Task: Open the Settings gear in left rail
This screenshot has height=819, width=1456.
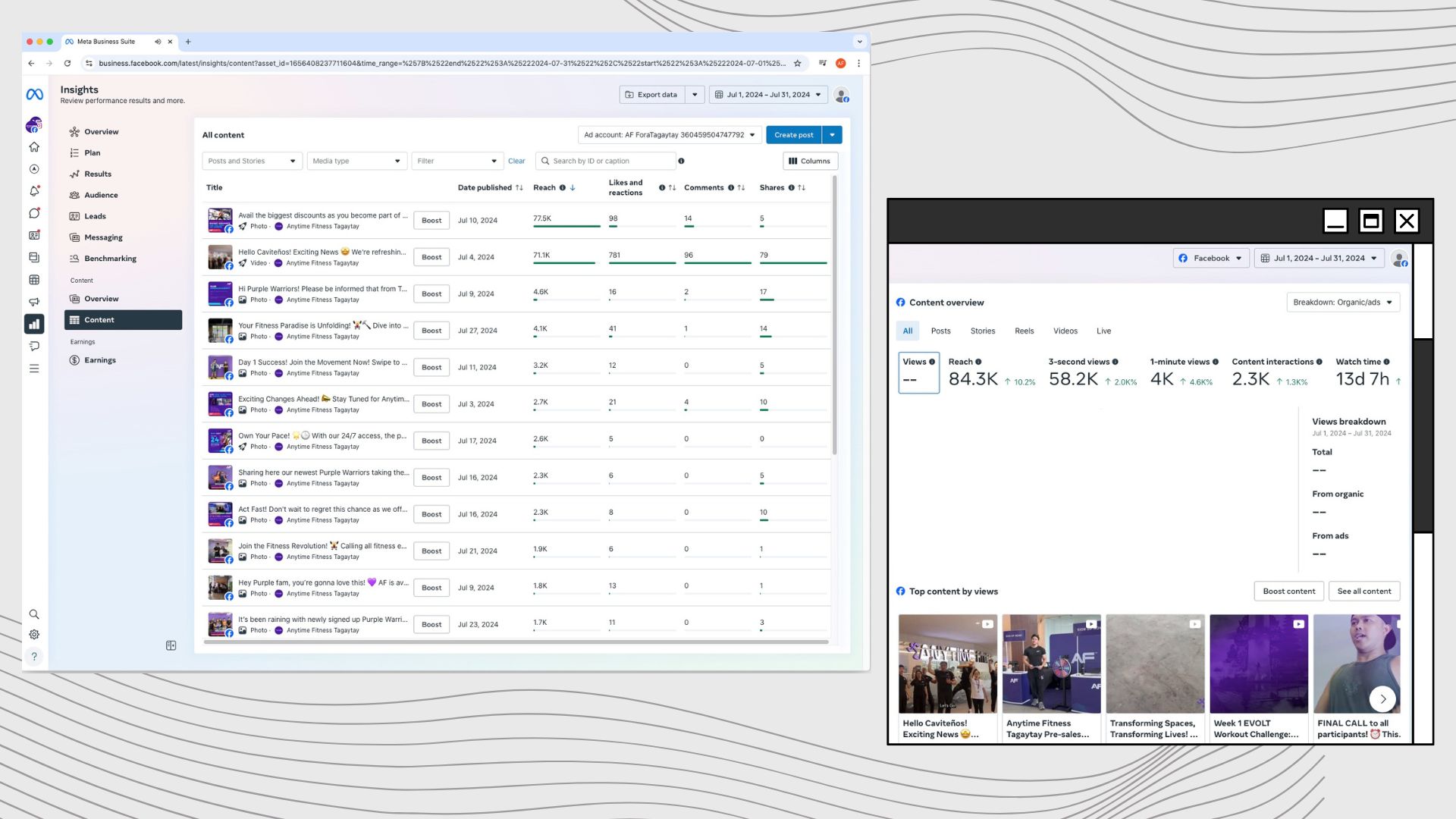Action: (x=34, y=635)
